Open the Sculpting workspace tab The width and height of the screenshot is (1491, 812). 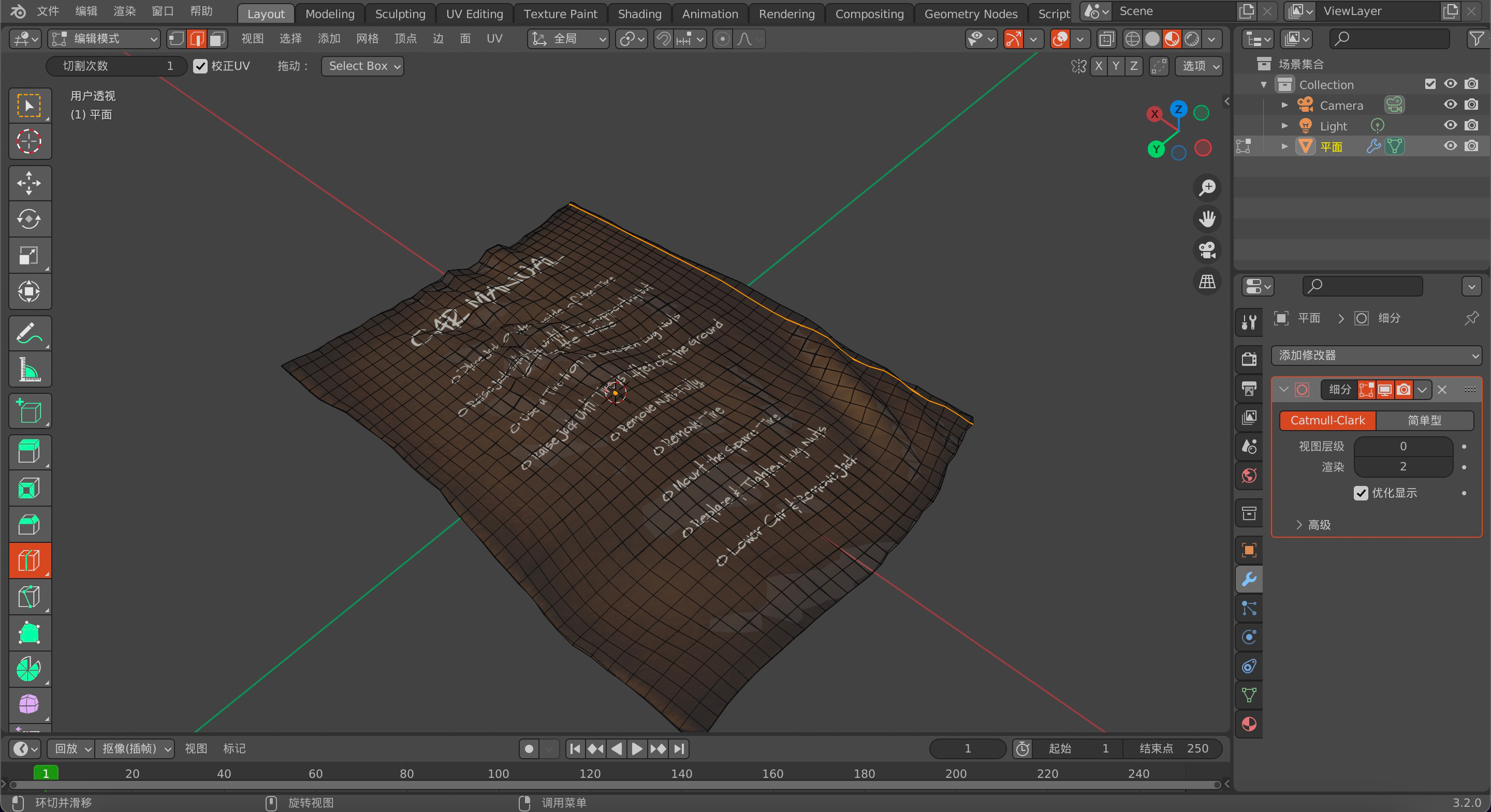tap(400, 14)
